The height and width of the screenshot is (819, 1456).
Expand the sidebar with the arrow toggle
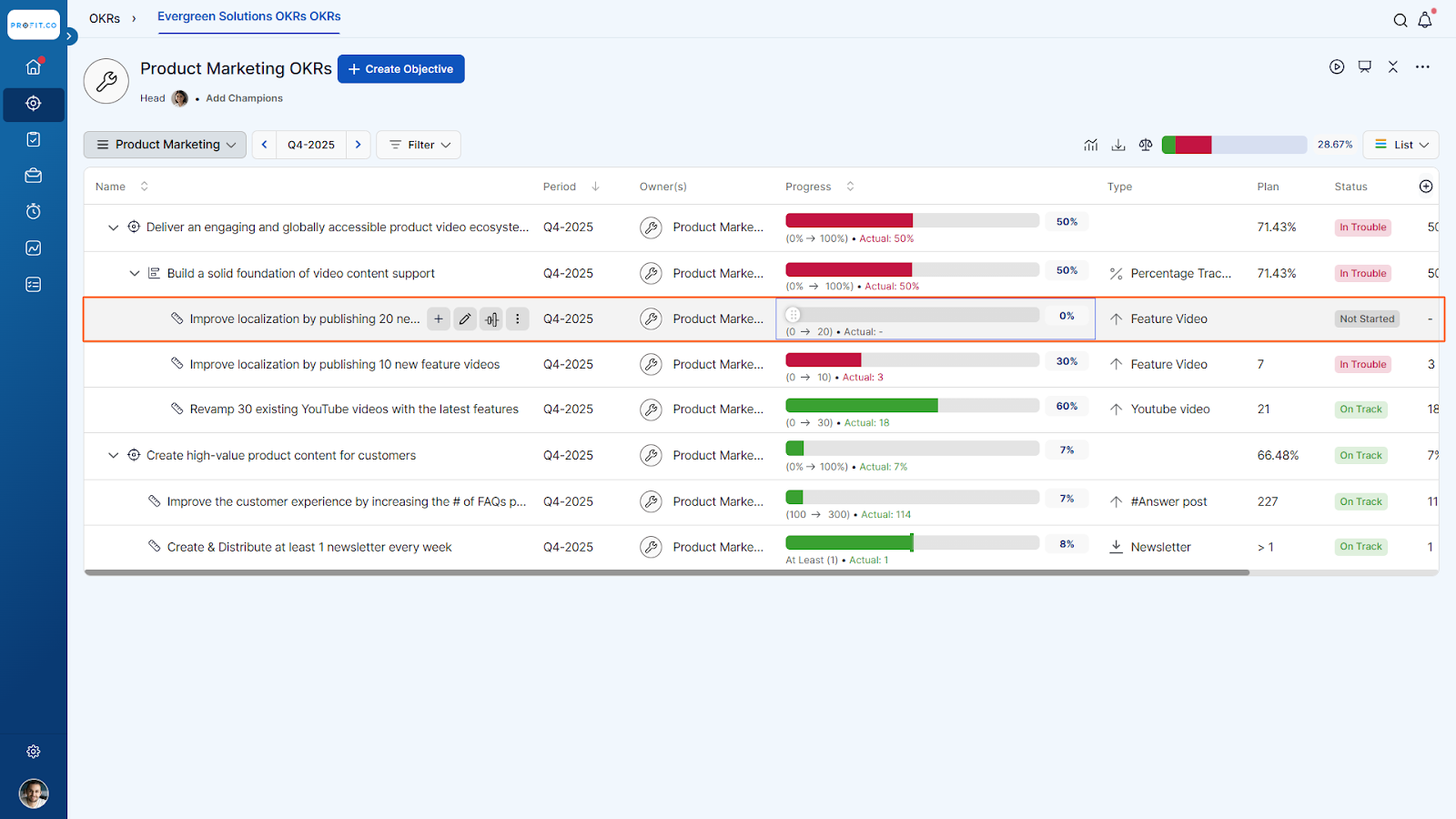point(69,36)
